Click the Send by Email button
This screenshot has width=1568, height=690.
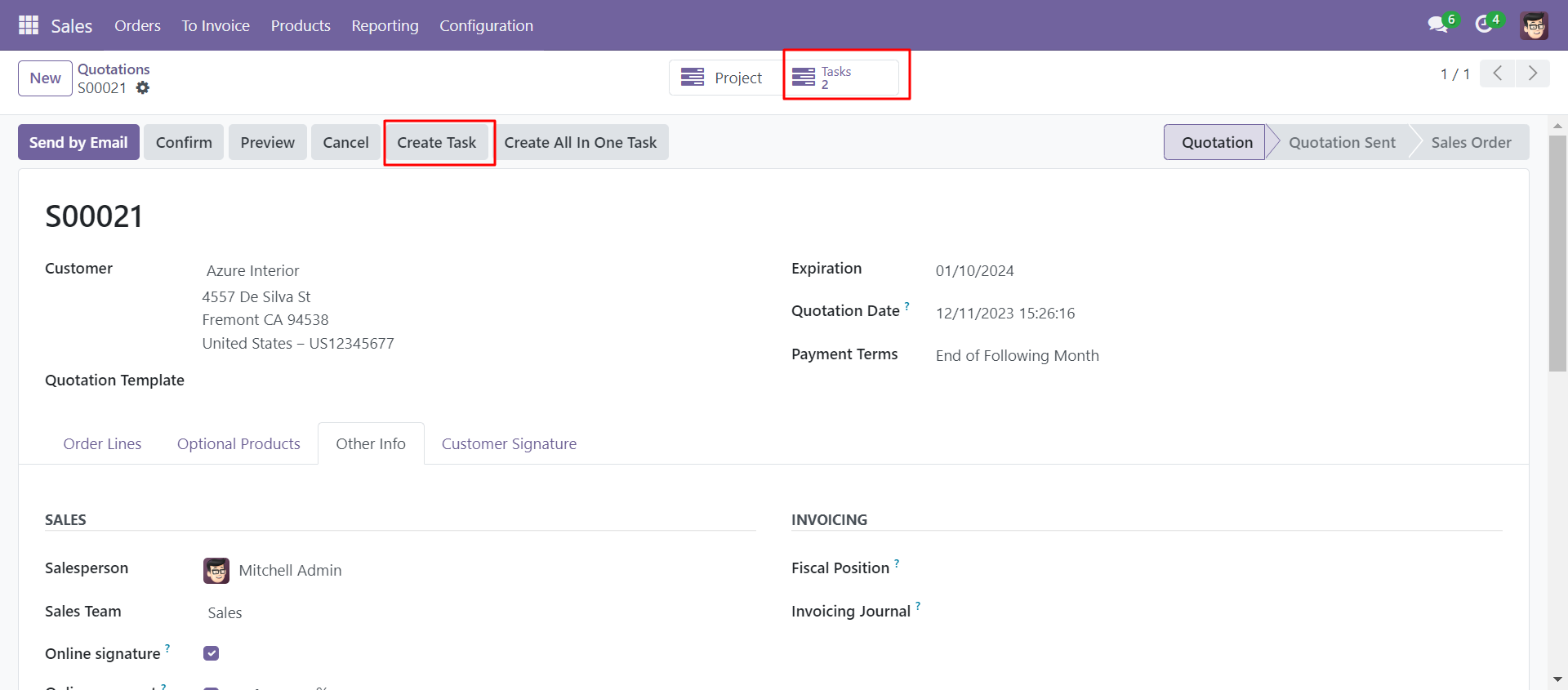78,142
